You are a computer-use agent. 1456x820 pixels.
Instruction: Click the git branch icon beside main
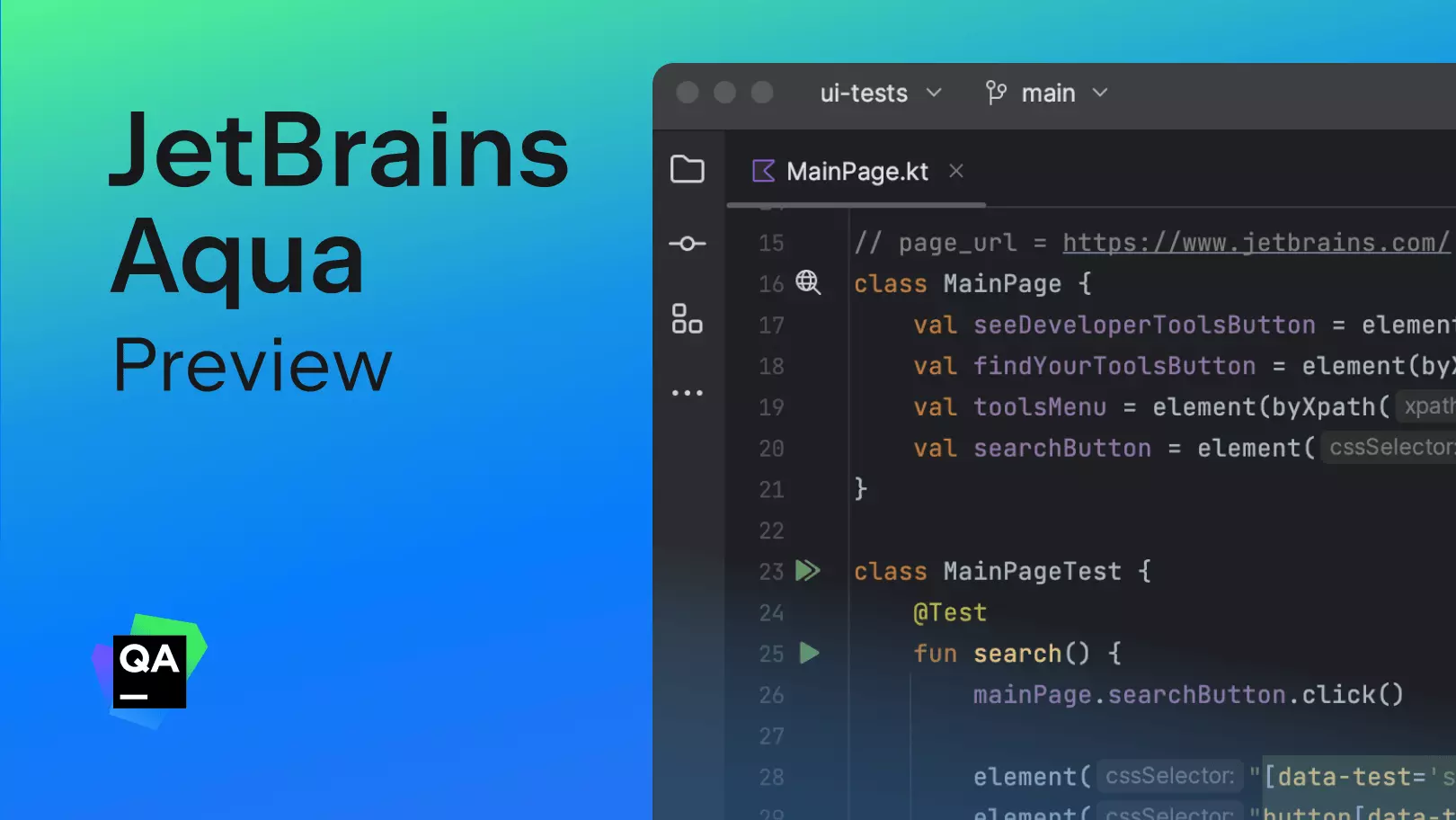[996, 93]
